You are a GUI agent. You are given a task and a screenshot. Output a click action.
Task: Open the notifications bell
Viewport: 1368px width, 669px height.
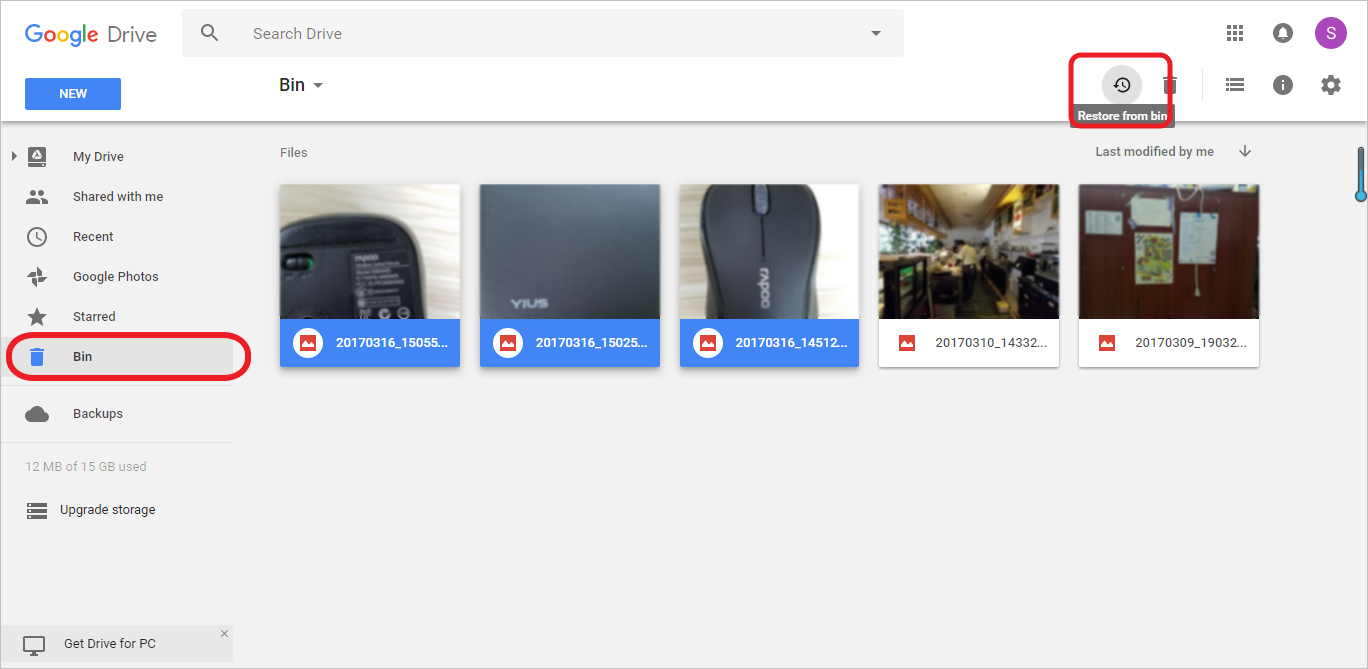pyautogui.click(x=1283, y=33)
